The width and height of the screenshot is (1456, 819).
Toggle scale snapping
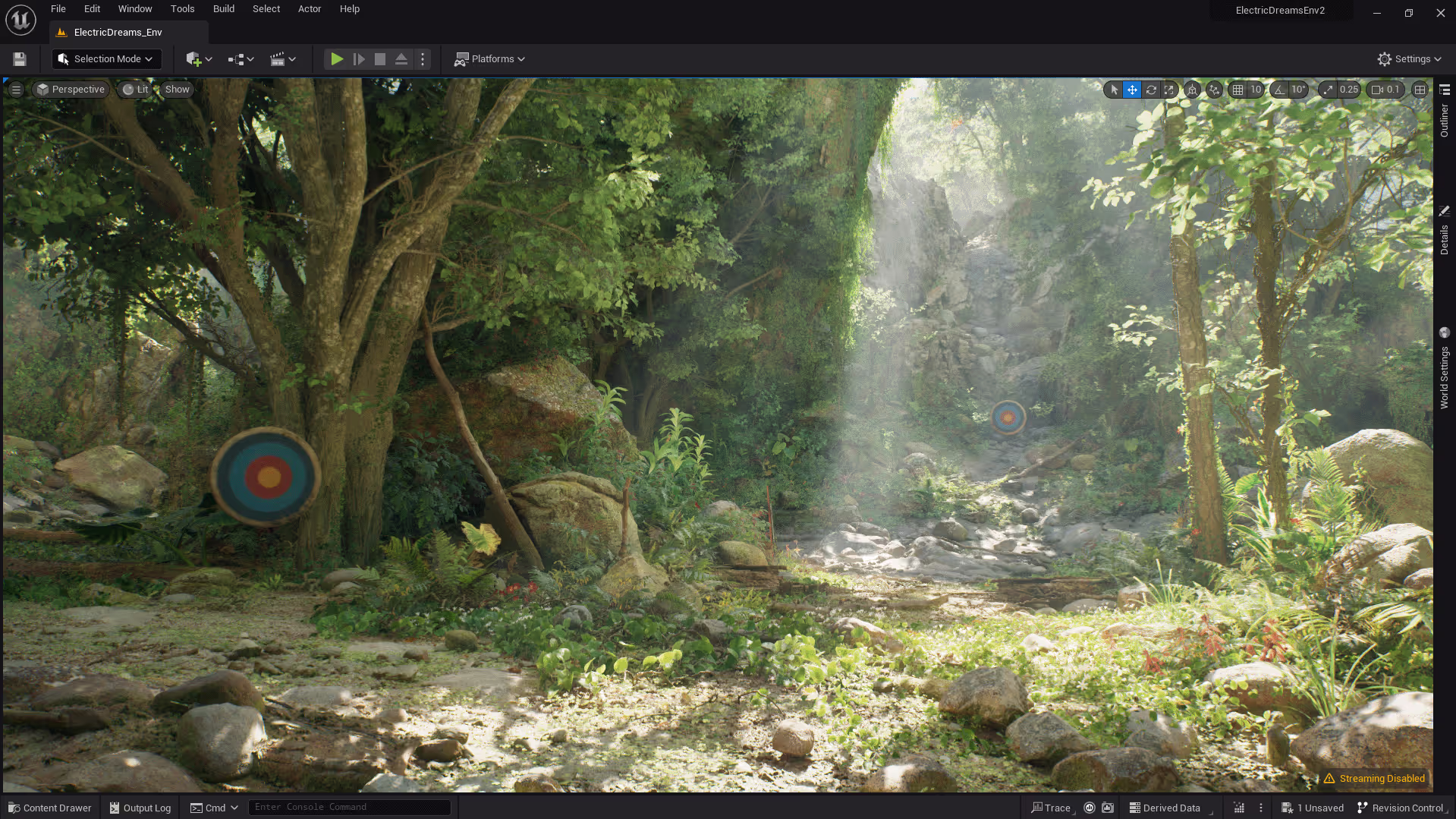[x=1327, y=90]
